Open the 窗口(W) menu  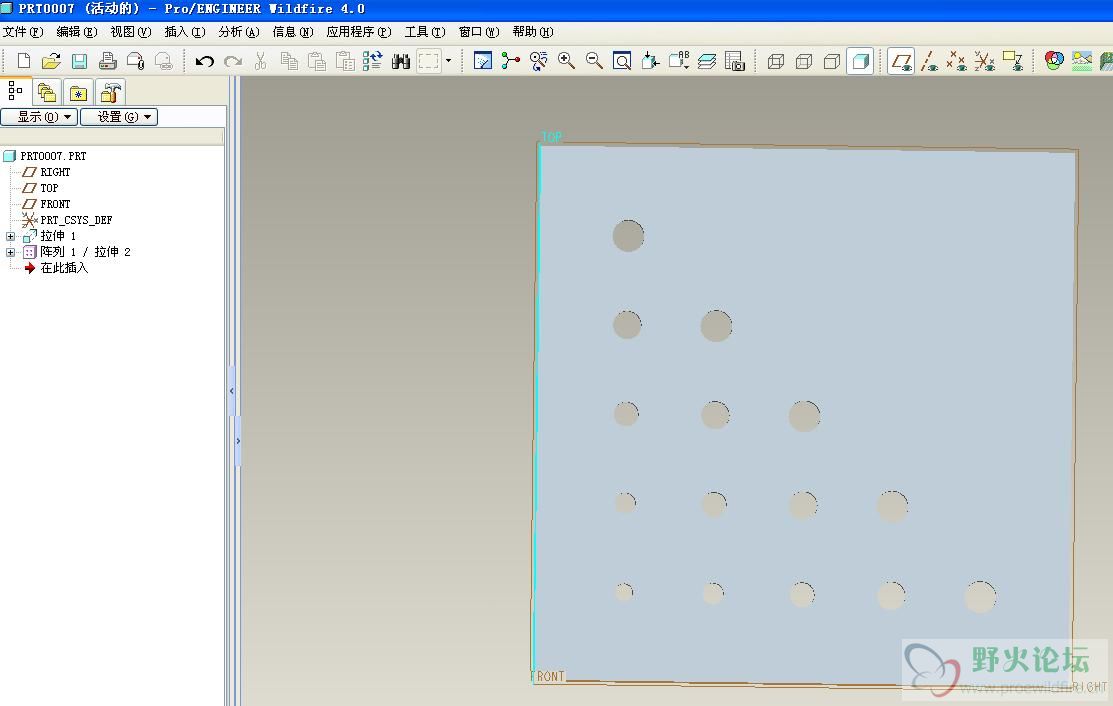pyautogui.click(x=478, y=32)
